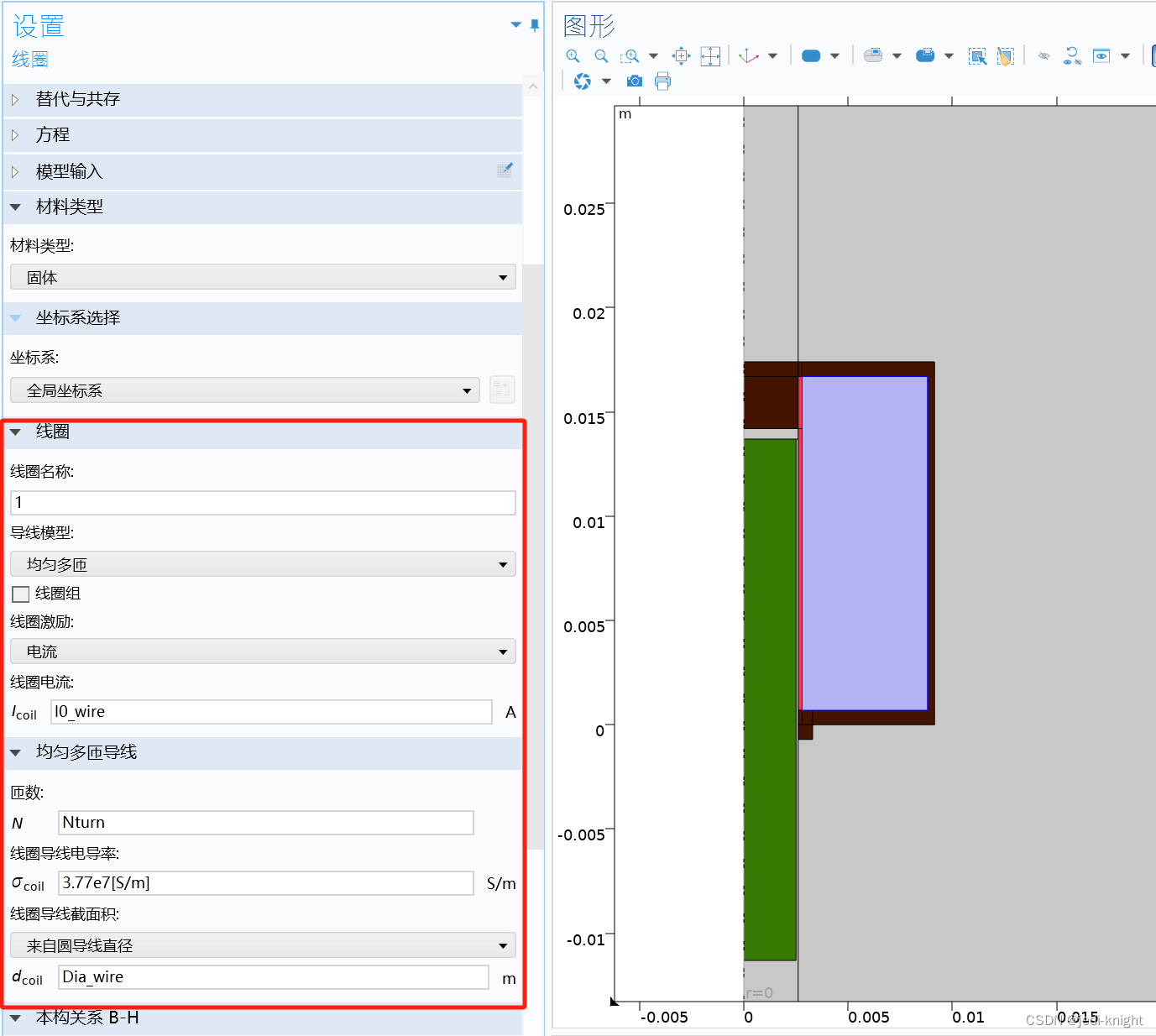Open the Settings panel menu arrow
The image size is (1156, 1036).
pyautogui.click(x=515, y=25)
